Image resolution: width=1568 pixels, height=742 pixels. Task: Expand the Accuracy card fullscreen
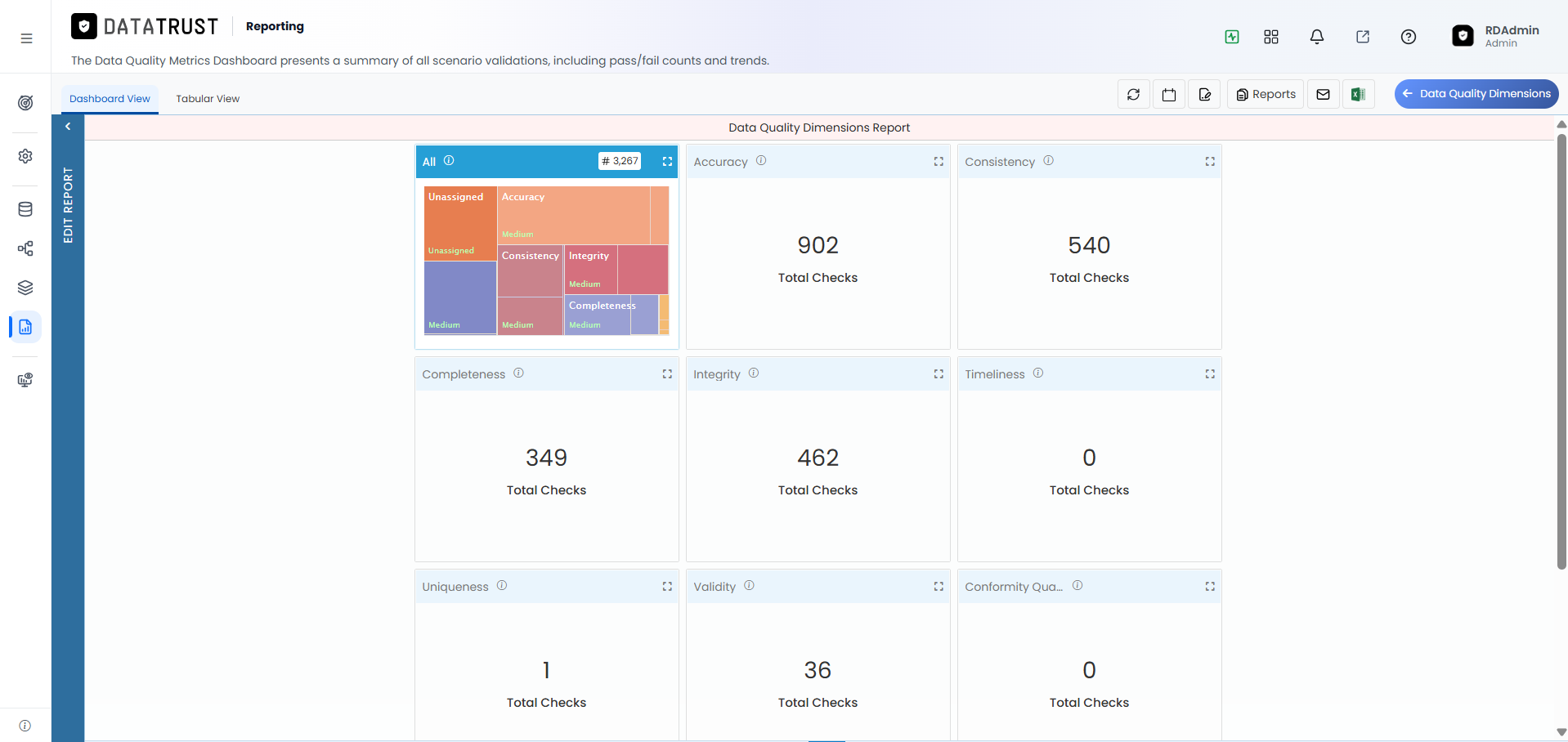point(939,162)
